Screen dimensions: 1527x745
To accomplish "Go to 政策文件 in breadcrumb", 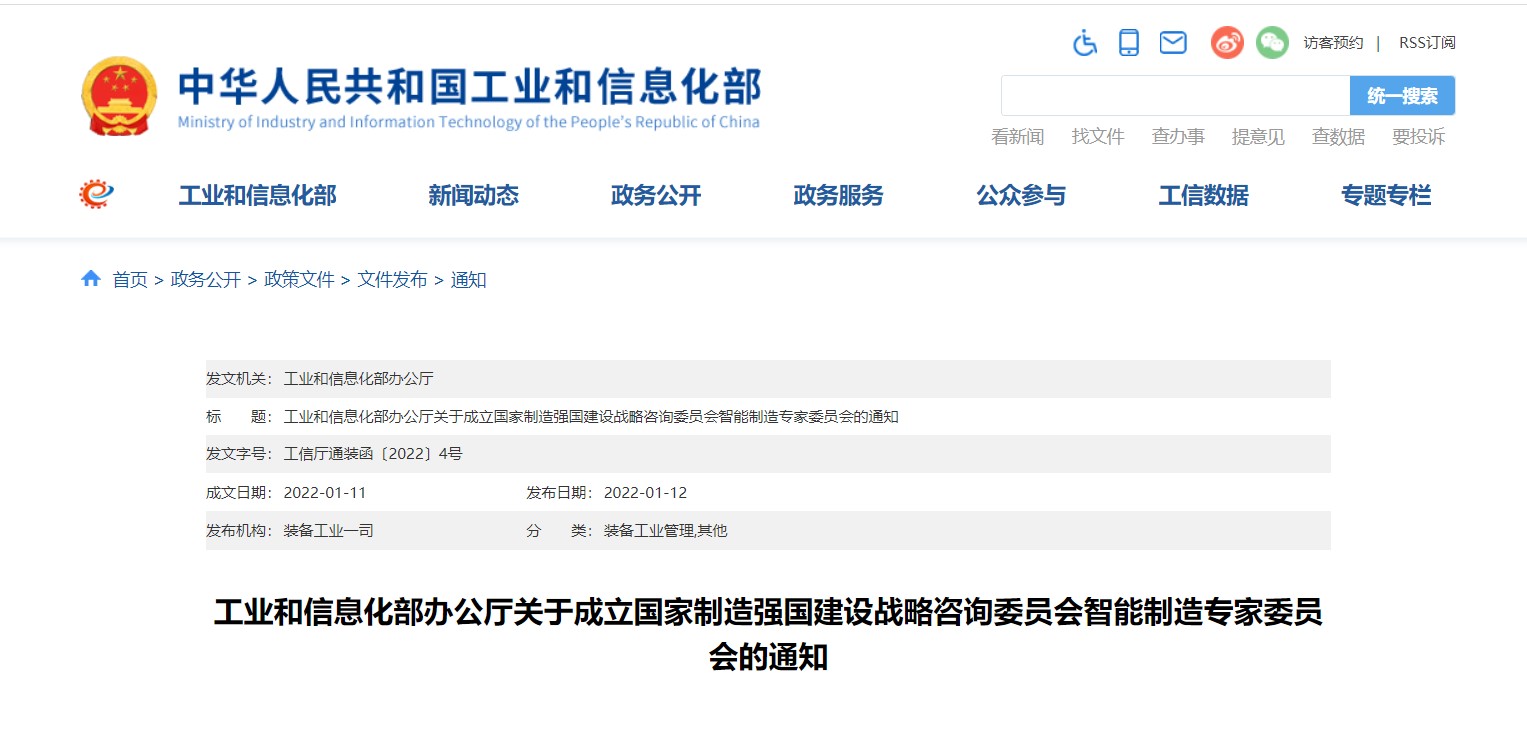I will 299,280.
